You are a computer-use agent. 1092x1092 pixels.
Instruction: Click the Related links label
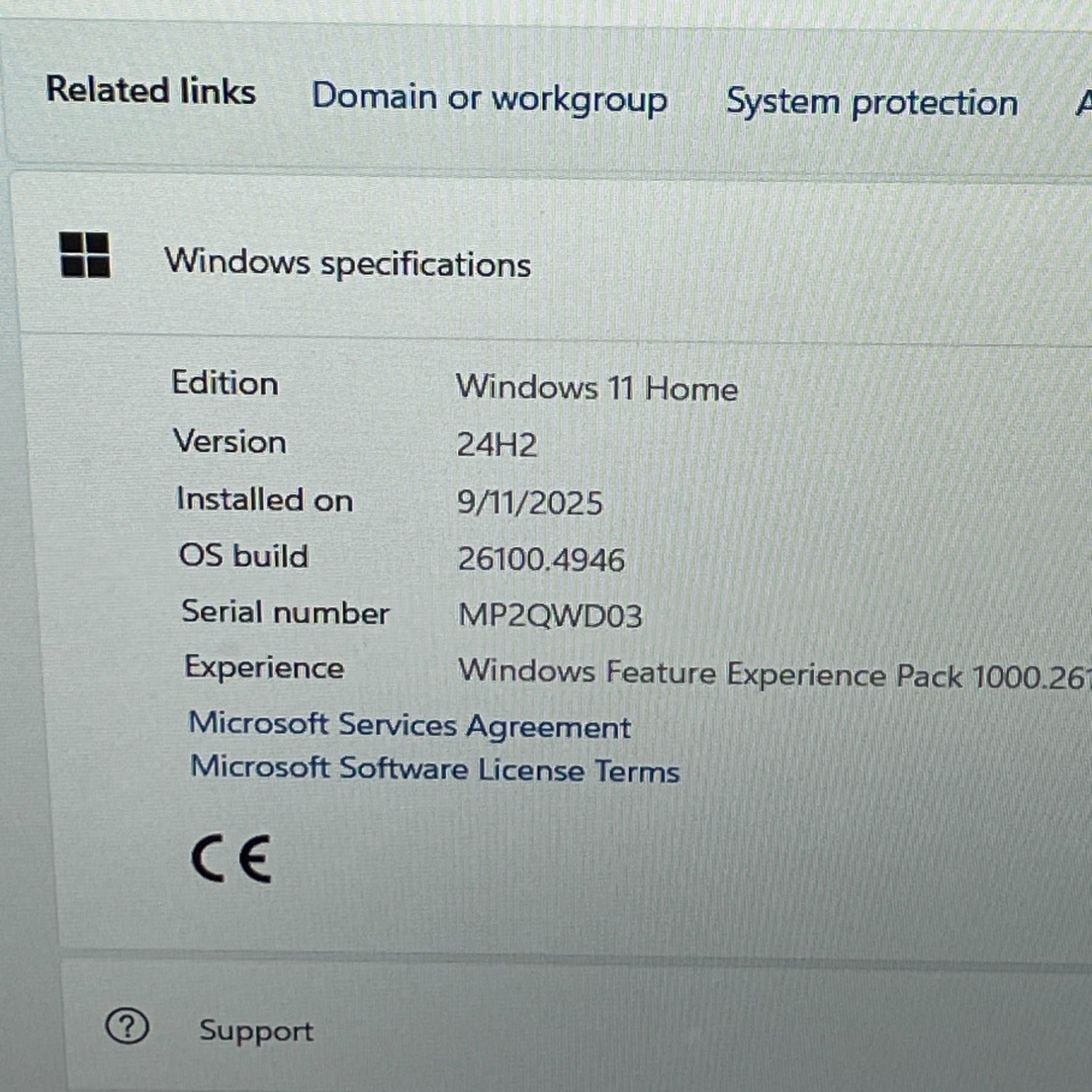coord(151,91)
